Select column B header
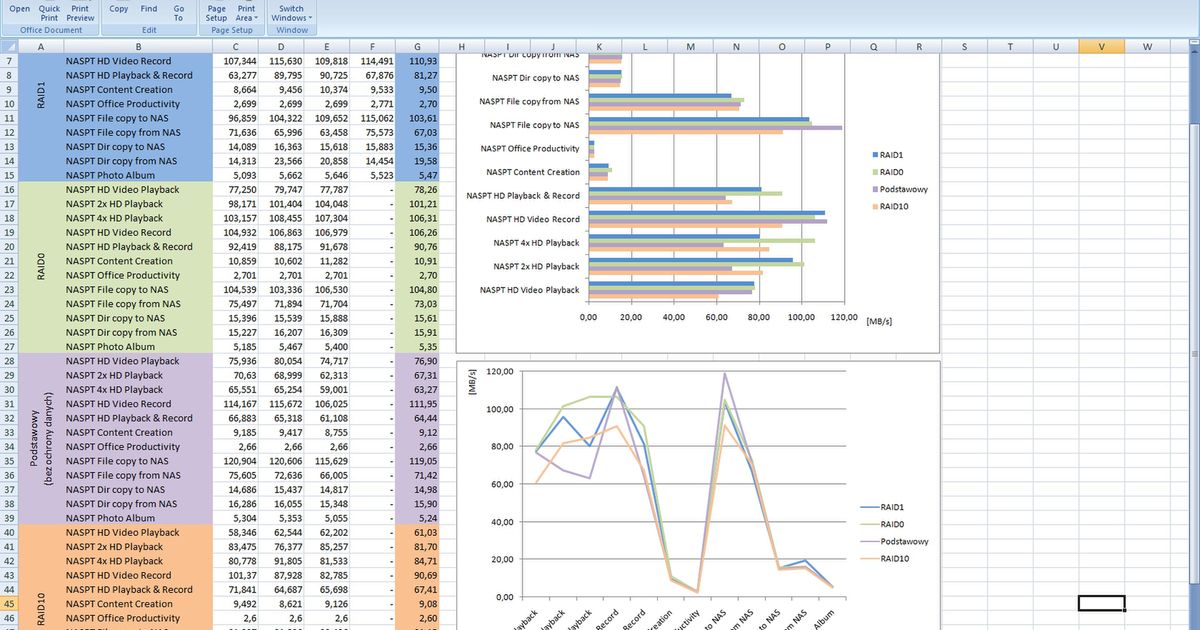 coord(137,46)
